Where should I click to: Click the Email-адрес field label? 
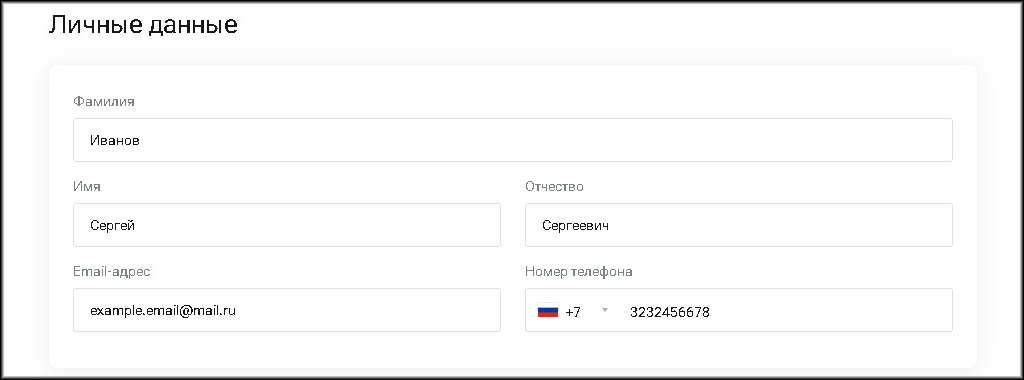112,271
